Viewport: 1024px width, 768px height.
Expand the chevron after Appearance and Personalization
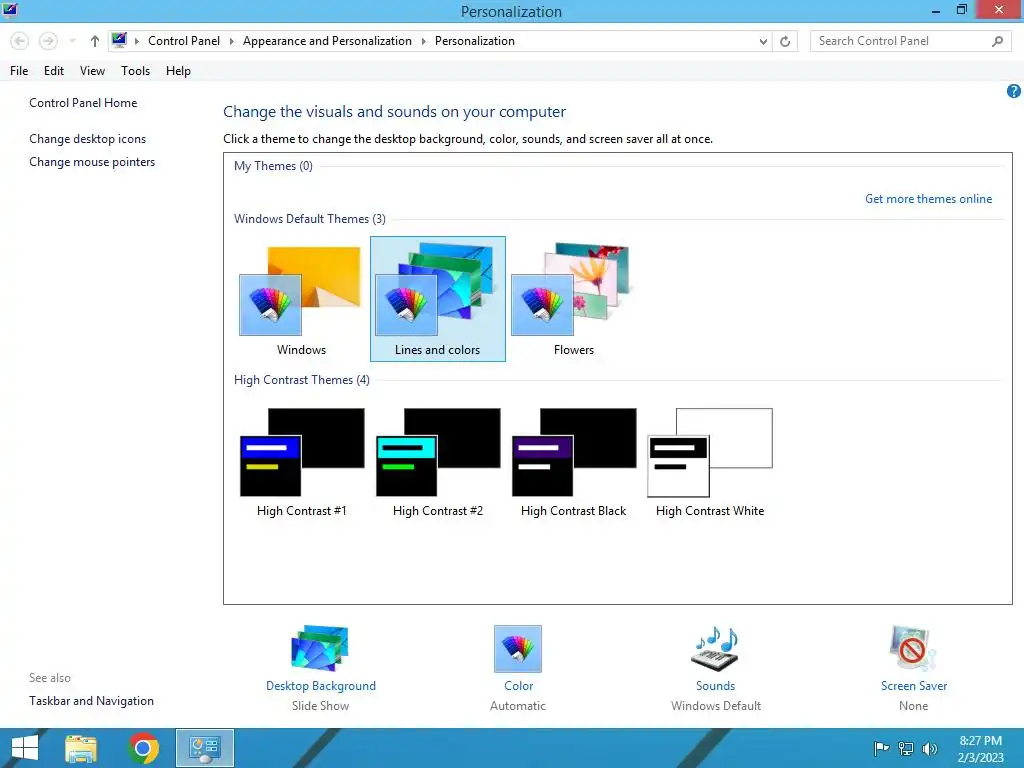[x=423, y=41]
